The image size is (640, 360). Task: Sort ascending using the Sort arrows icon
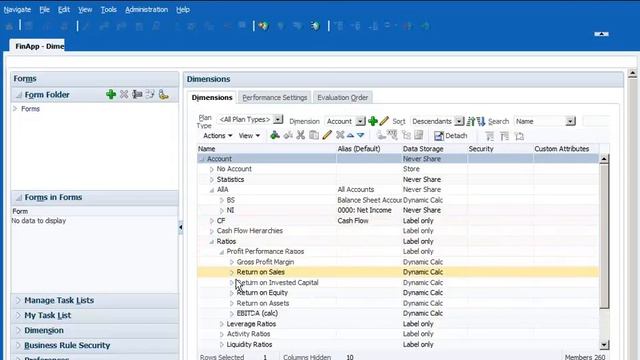click(x=471, y=121)
